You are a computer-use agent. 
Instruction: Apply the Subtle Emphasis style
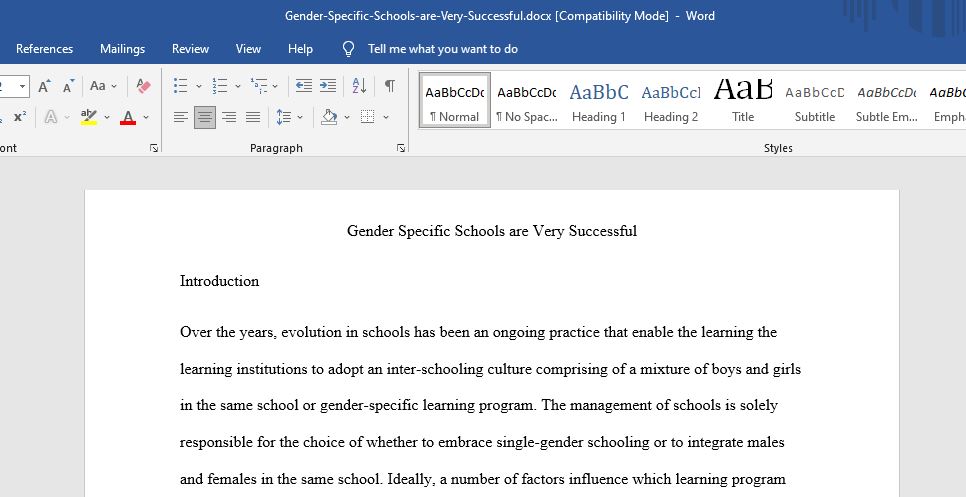click(x=887, y=100)
